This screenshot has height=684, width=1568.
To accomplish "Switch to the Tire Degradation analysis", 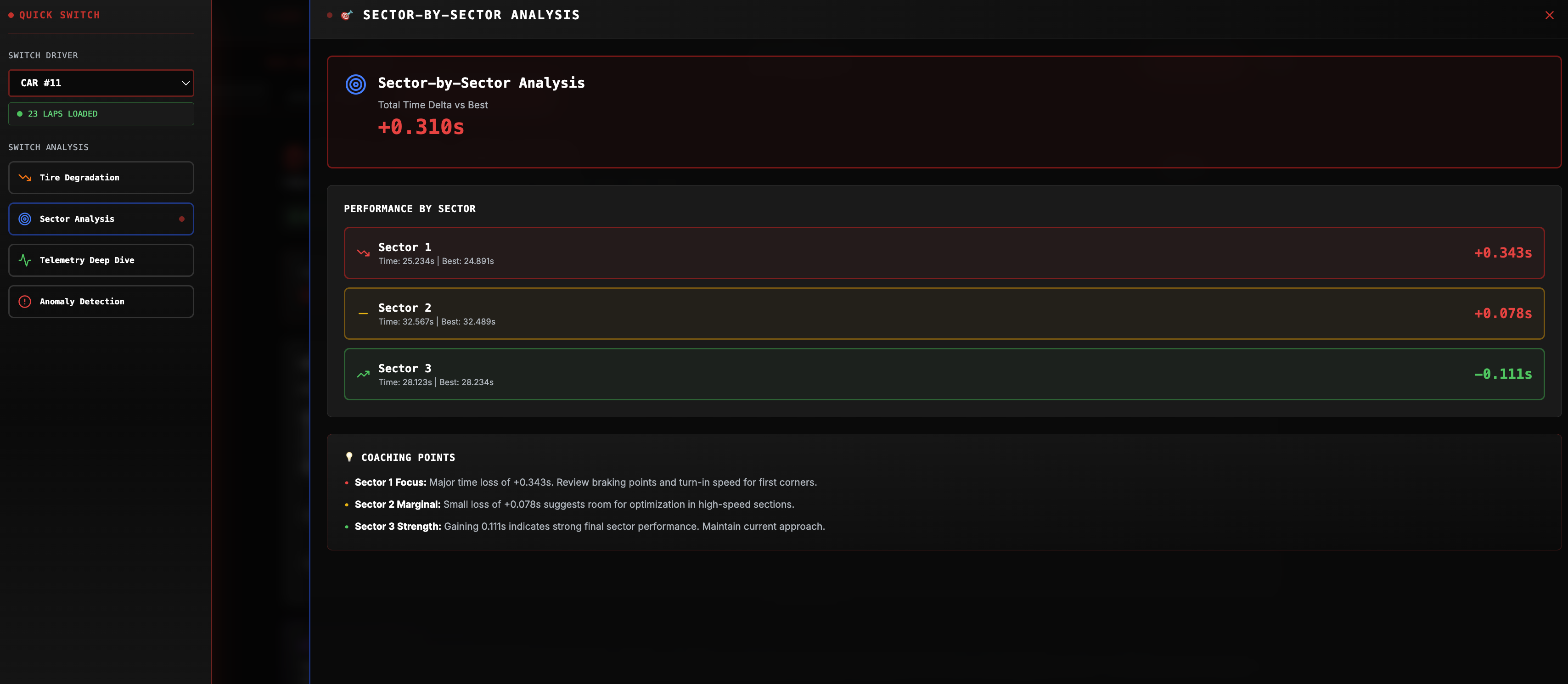I will point(101,178).
